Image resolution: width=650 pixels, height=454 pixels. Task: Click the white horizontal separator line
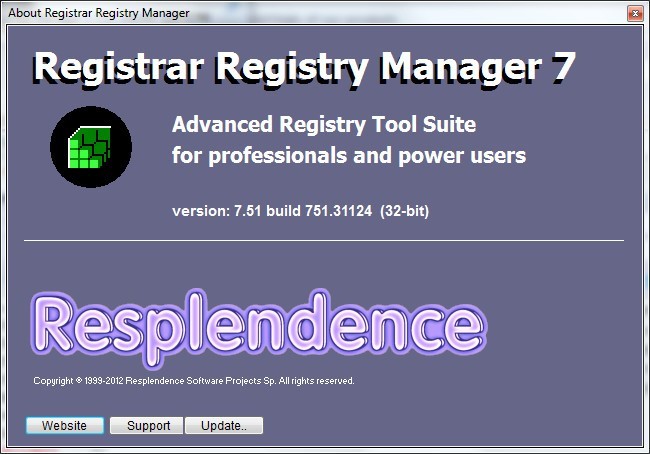pos(324,240)
